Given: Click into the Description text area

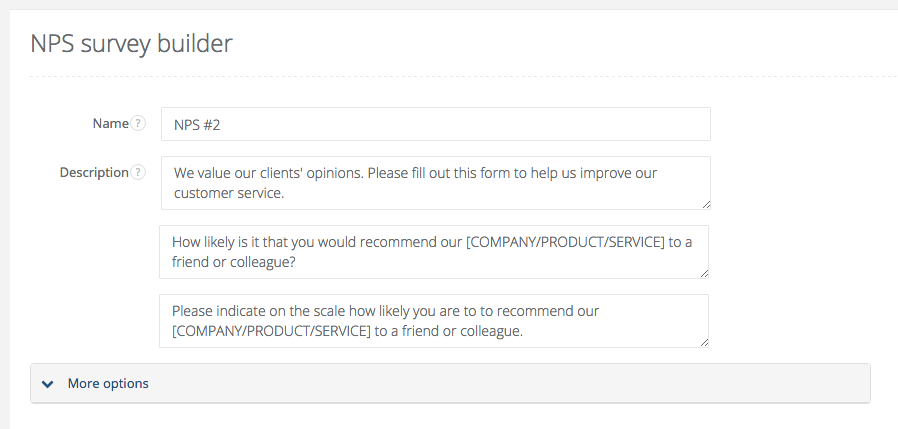Looking at the screenshot, I should click(x=435, y=182).
